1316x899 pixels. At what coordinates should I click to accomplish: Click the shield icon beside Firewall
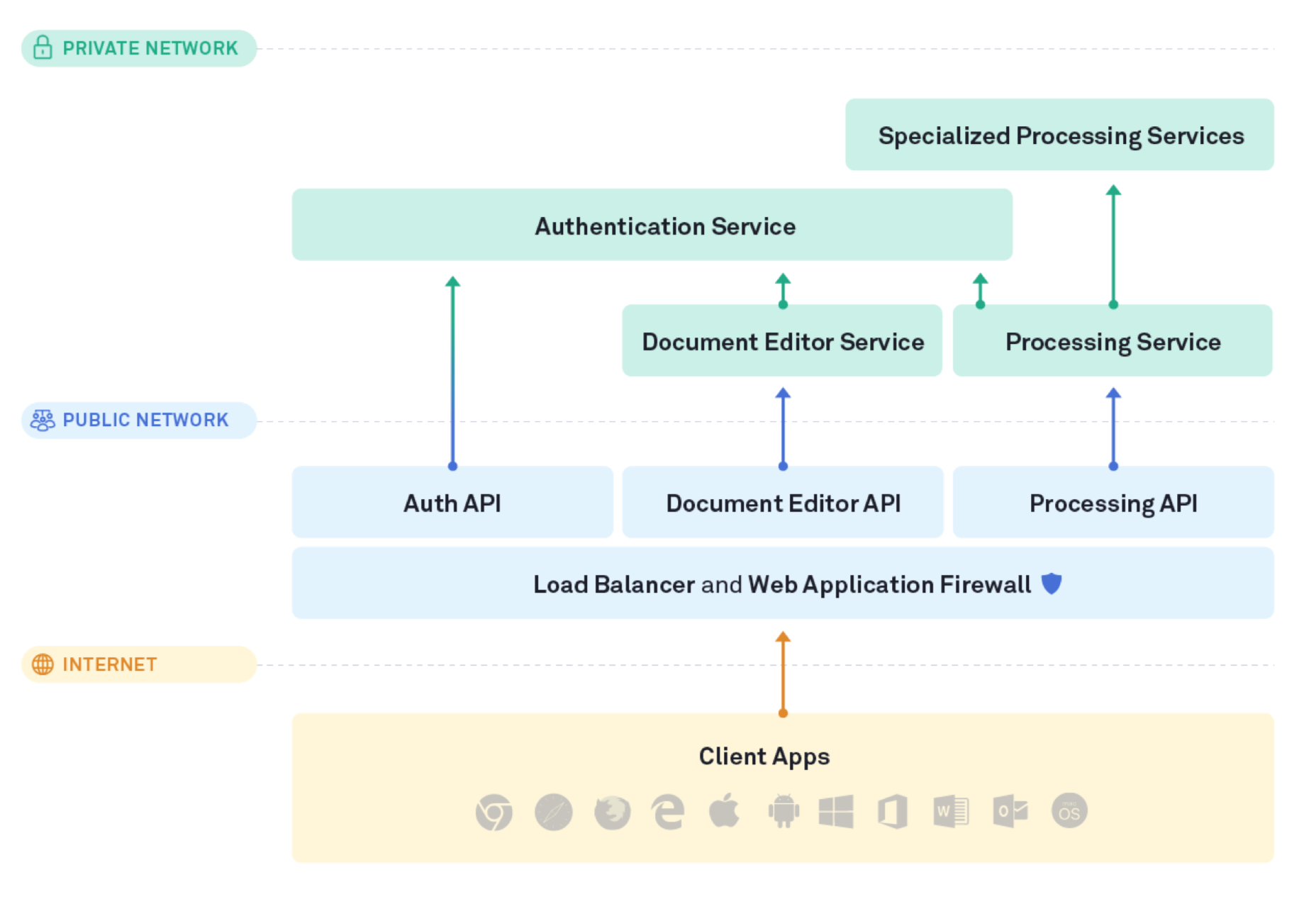[x=1052, y=584]
